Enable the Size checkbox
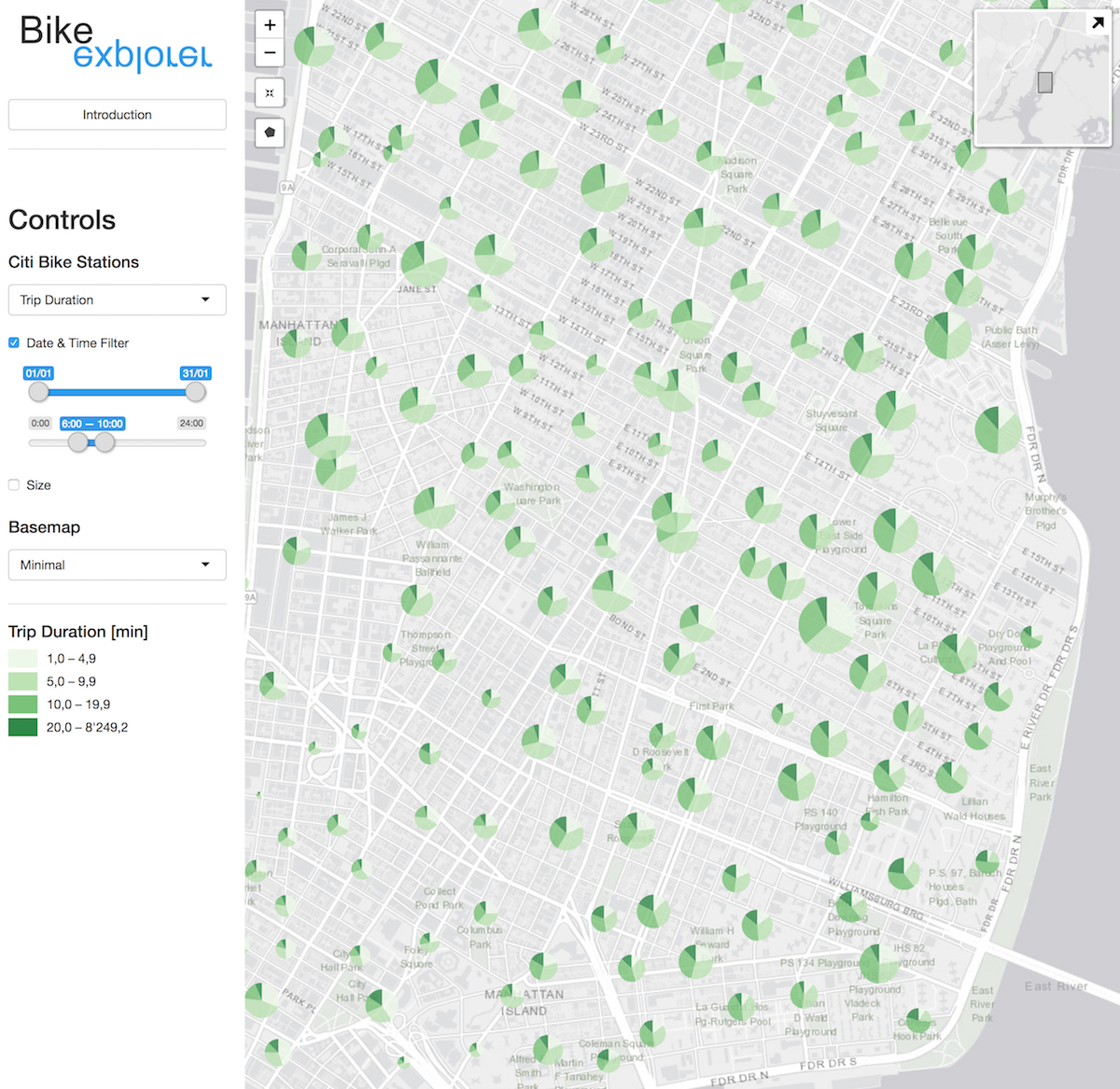The height and width of the screenshot is (1089, 1120). point(14,484)
